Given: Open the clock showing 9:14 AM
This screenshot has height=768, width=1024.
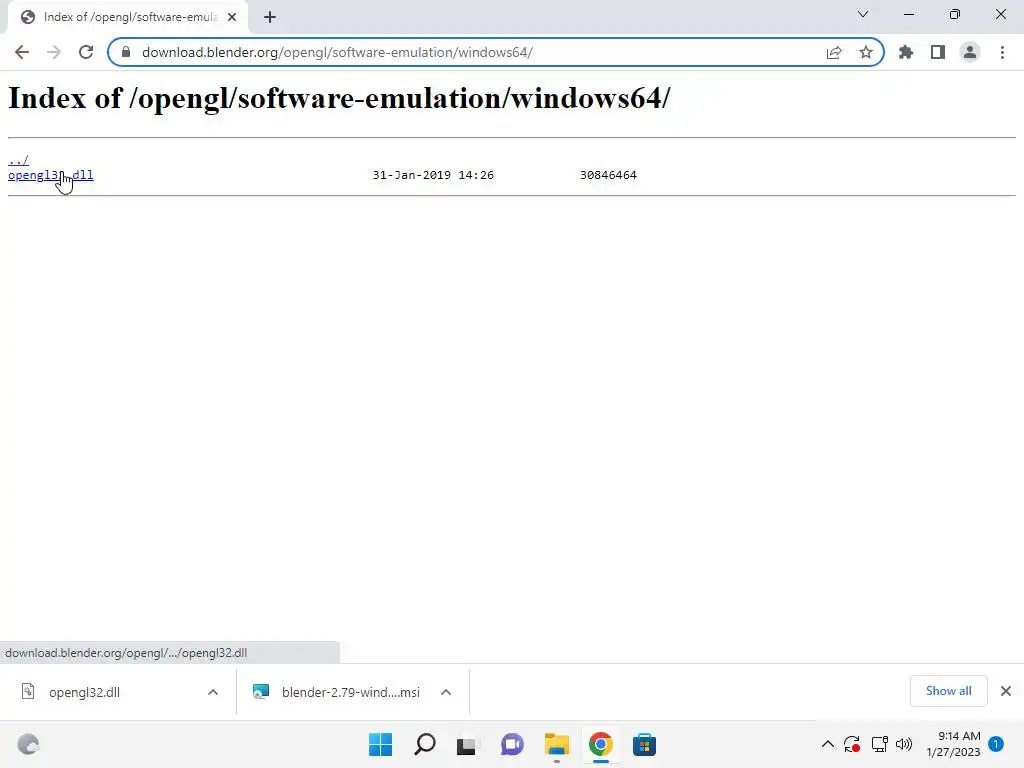Looking at the screenshot, I should [x=953, y=744].
